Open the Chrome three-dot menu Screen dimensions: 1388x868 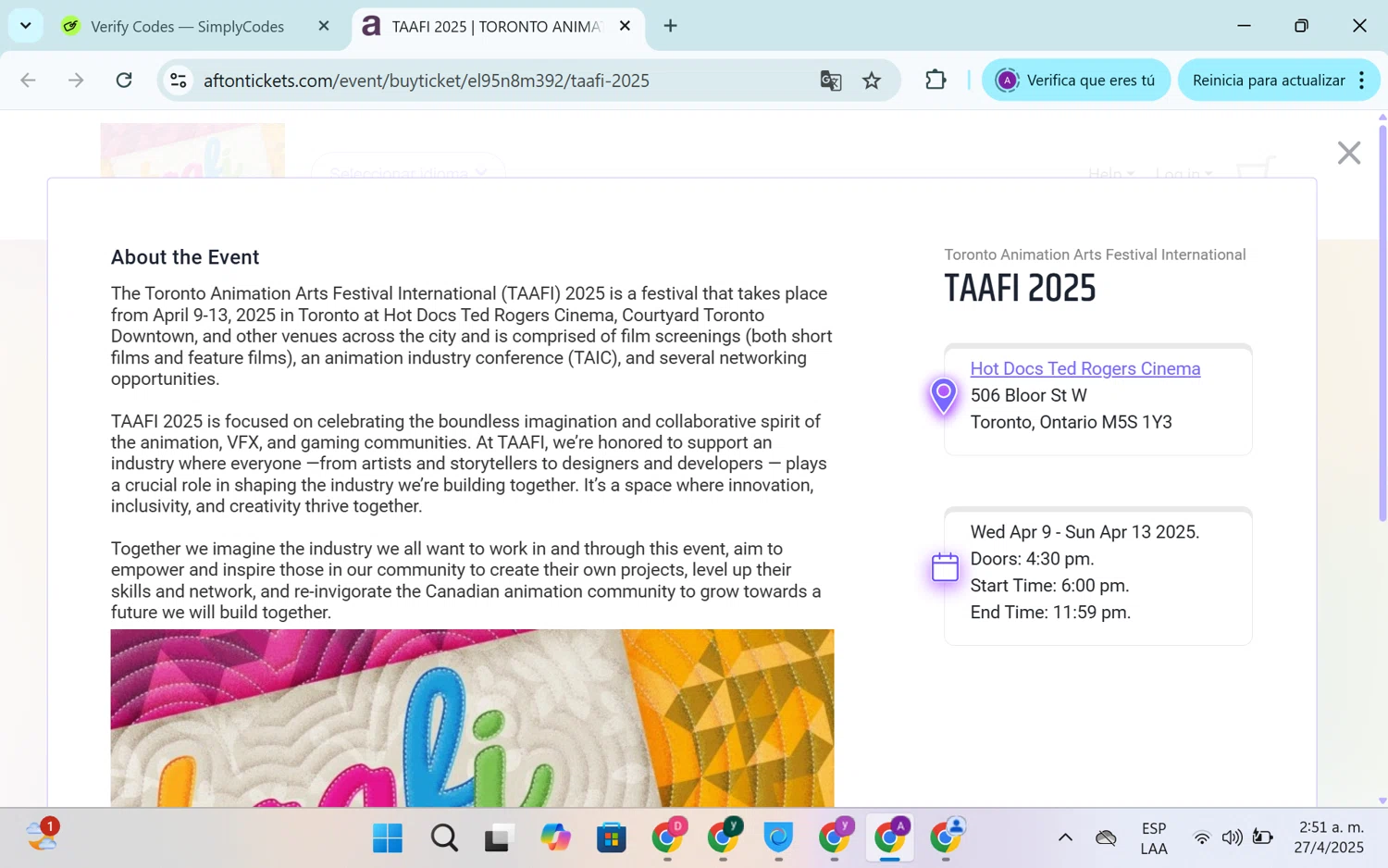pyautogui.click(x=1361, y=81)
